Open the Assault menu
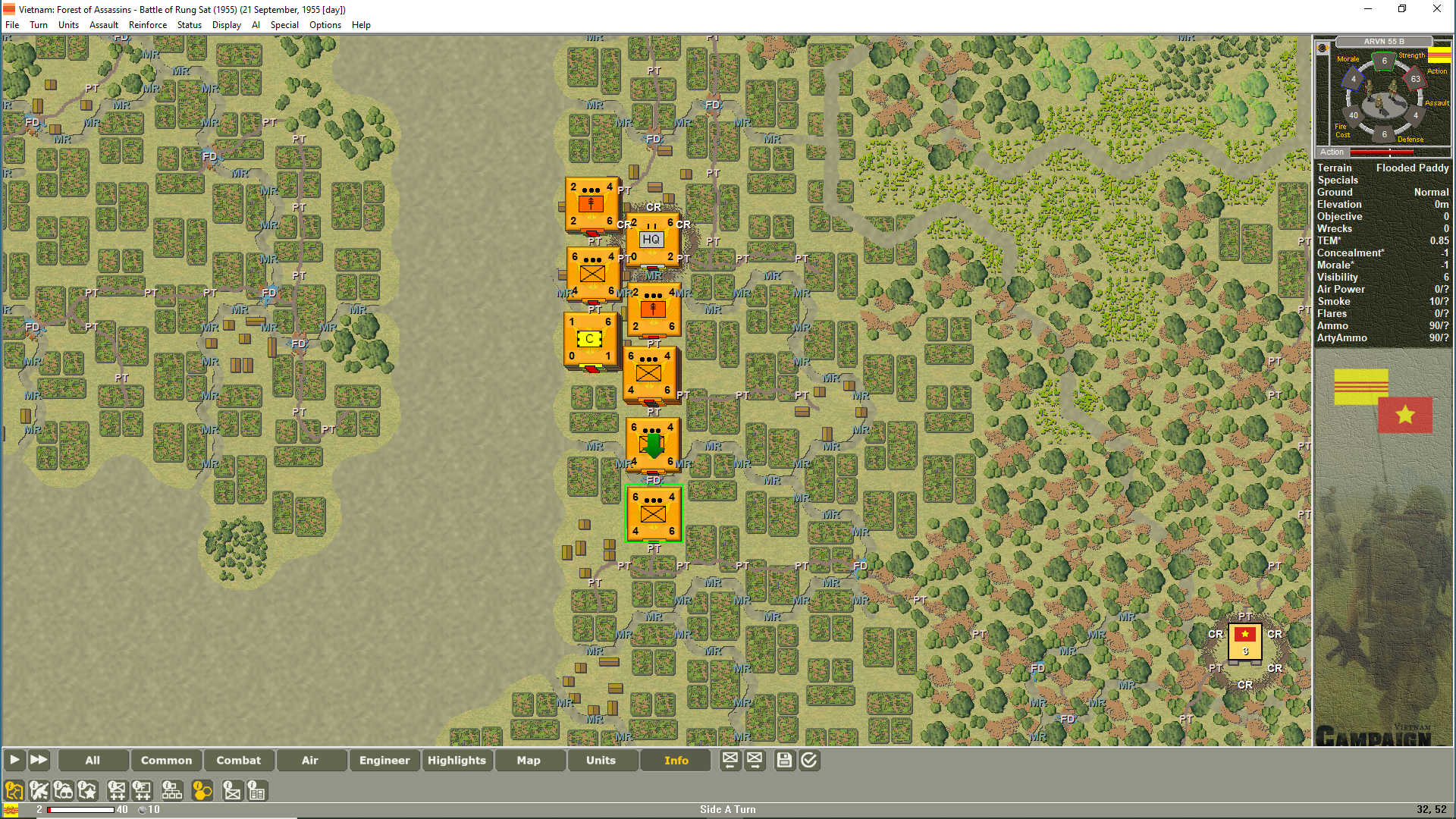The height and width of the screenshot is (819, 1456). 104,24
